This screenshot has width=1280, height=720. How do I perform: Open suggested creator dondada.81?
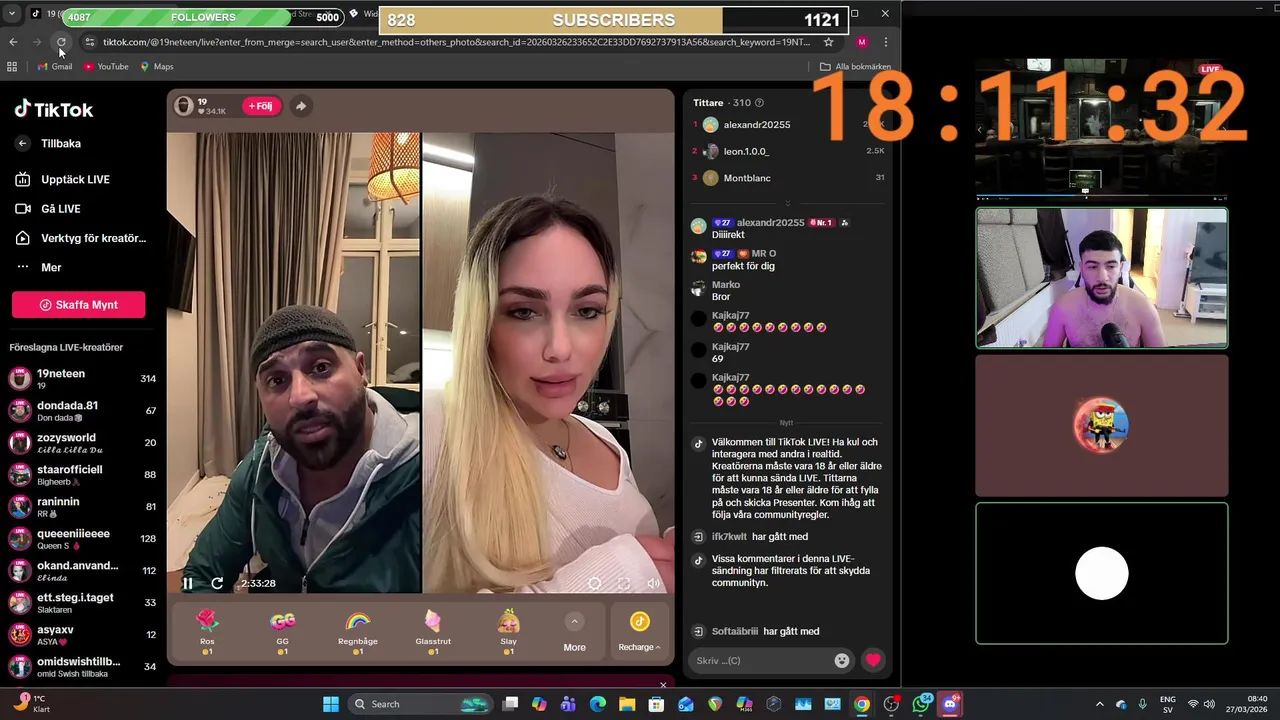click(x=82, y=410)
